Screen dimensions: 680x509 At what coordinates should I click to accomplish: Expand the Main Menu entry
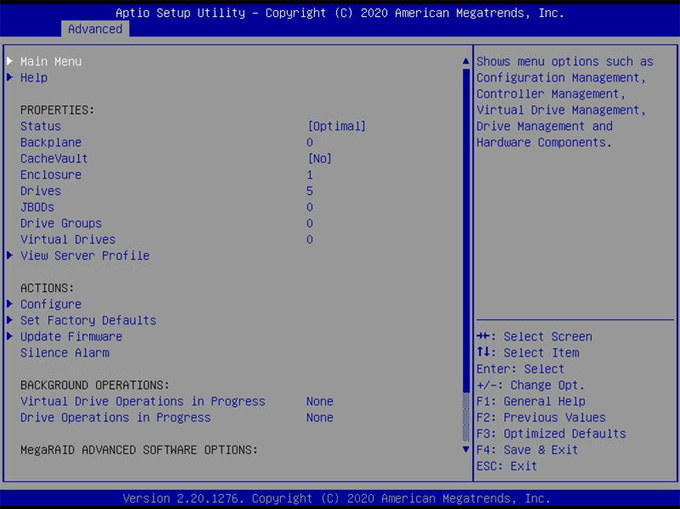51,62
